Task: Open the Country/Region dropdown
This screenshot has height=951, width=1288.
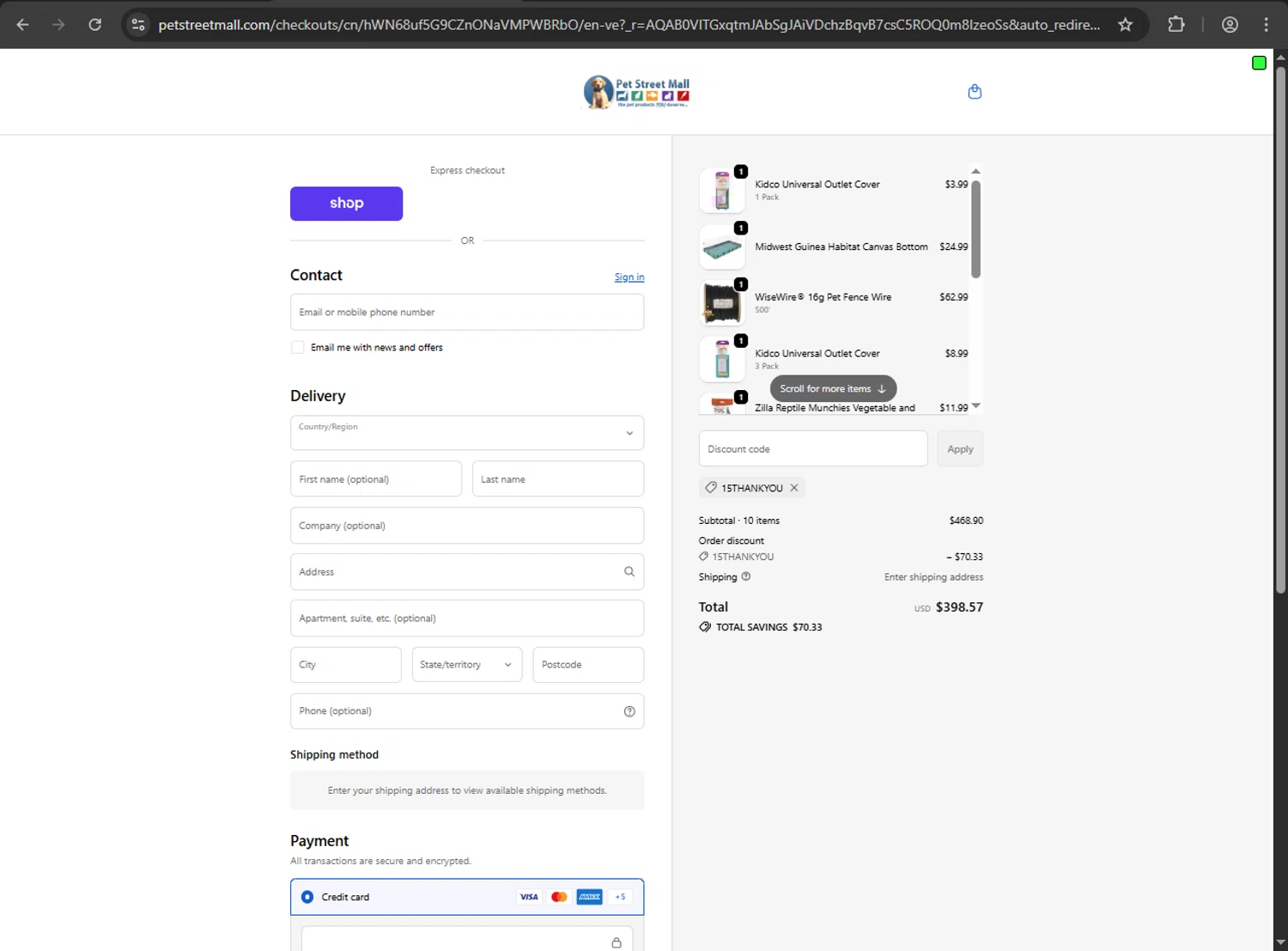Action: coord(467,433)
